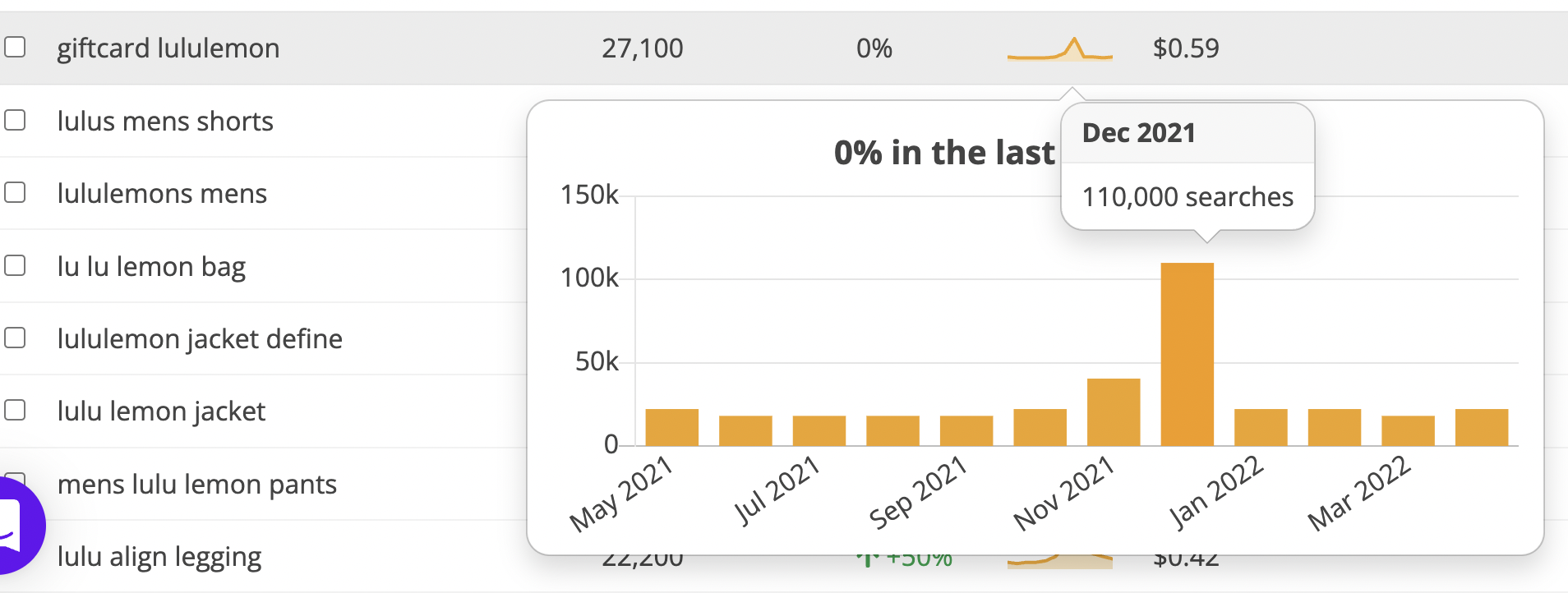The height and width of the screenshot is (593, 1568).
Task: Check the giftcard lululemon checkbox
Action: pyautogui.click(x=14, y=48)
